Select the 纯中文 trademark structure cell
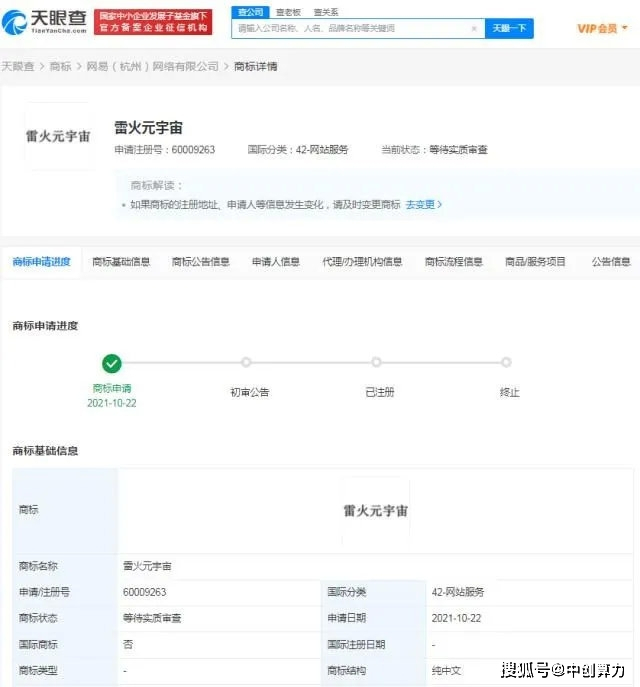 click(529, 670)
